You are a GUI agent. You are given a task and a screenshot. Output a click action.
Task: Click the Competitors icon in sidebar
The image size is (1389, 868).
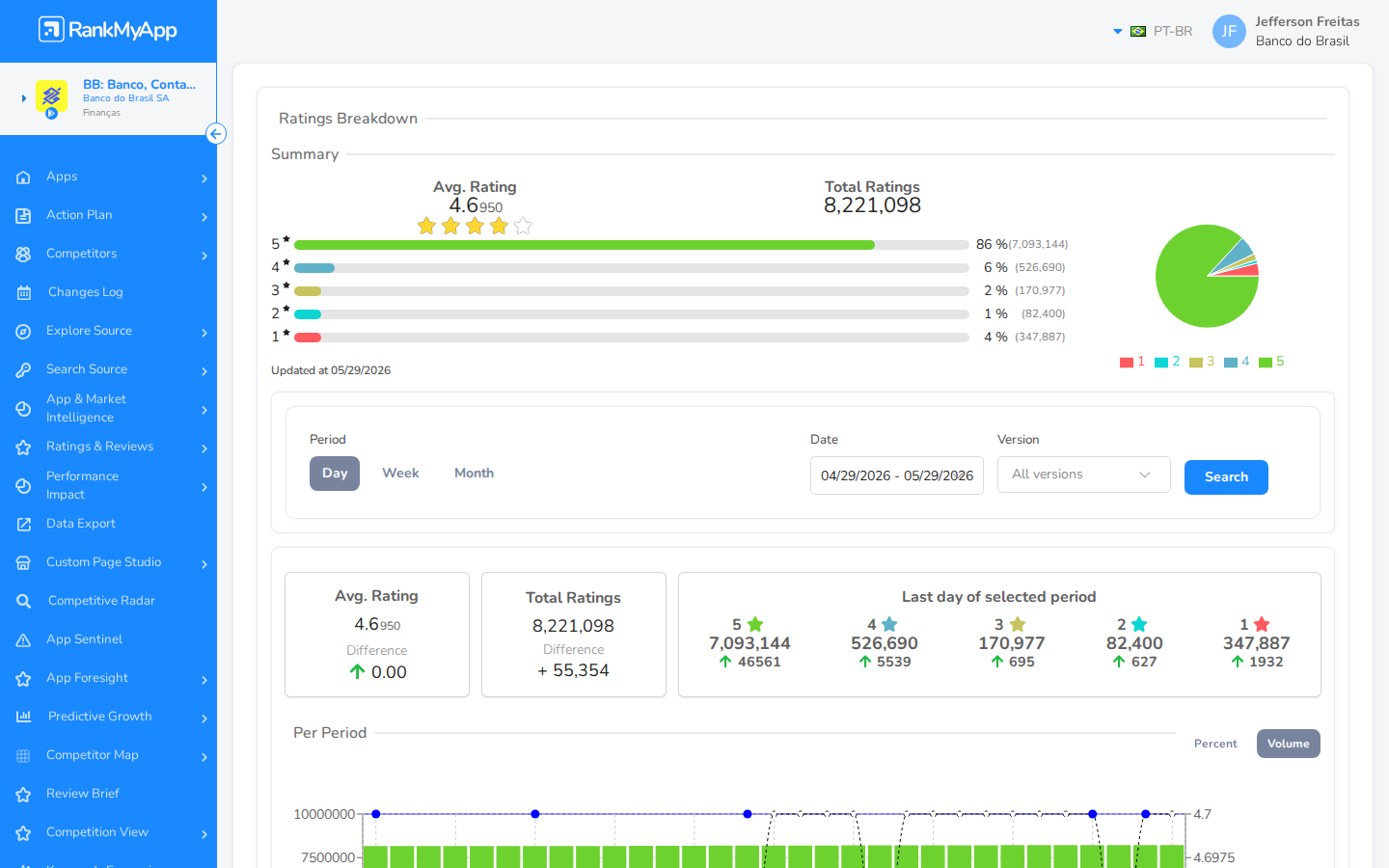coord(23,255)
